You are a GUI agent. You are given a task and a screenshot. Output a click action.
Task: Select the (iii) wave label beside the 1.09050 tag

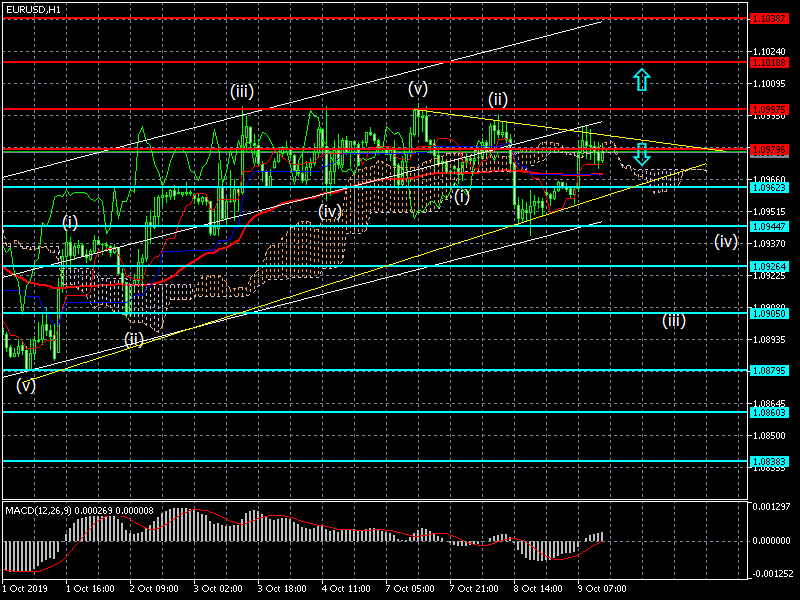pos(674,320)
